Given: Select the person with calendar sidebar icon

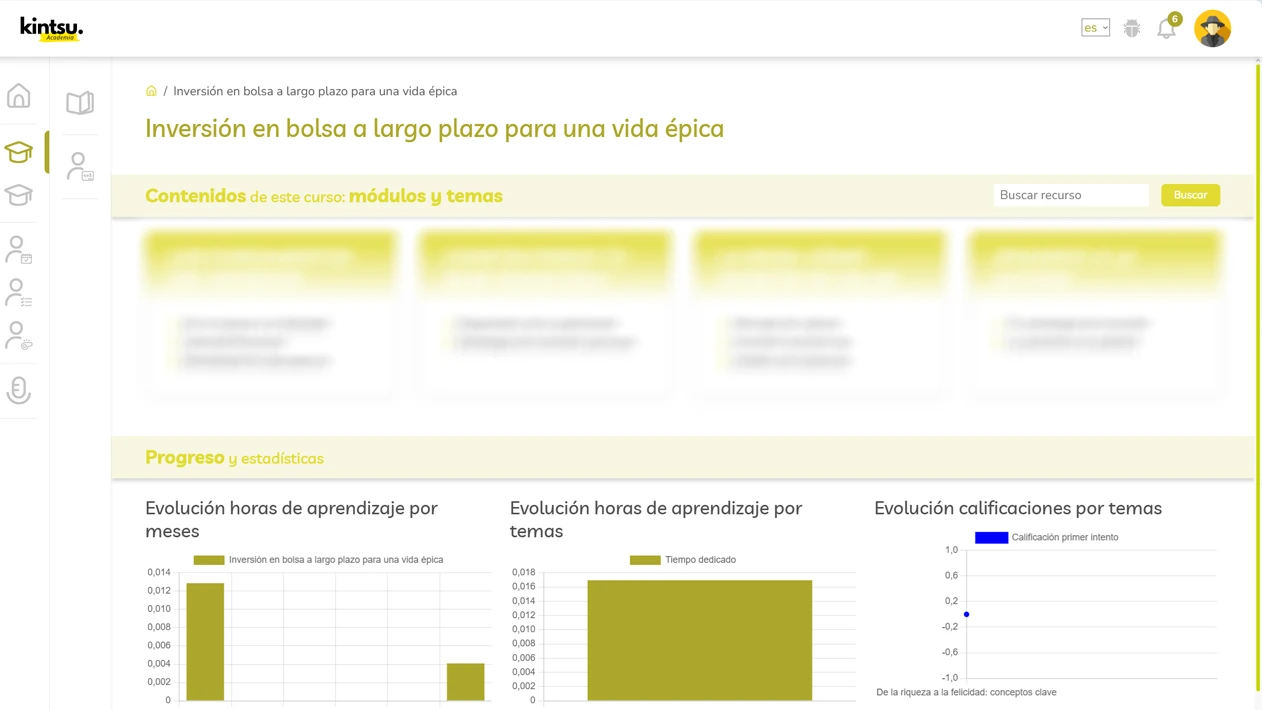Looking at the screenshot, I should [x=18, y=249].
